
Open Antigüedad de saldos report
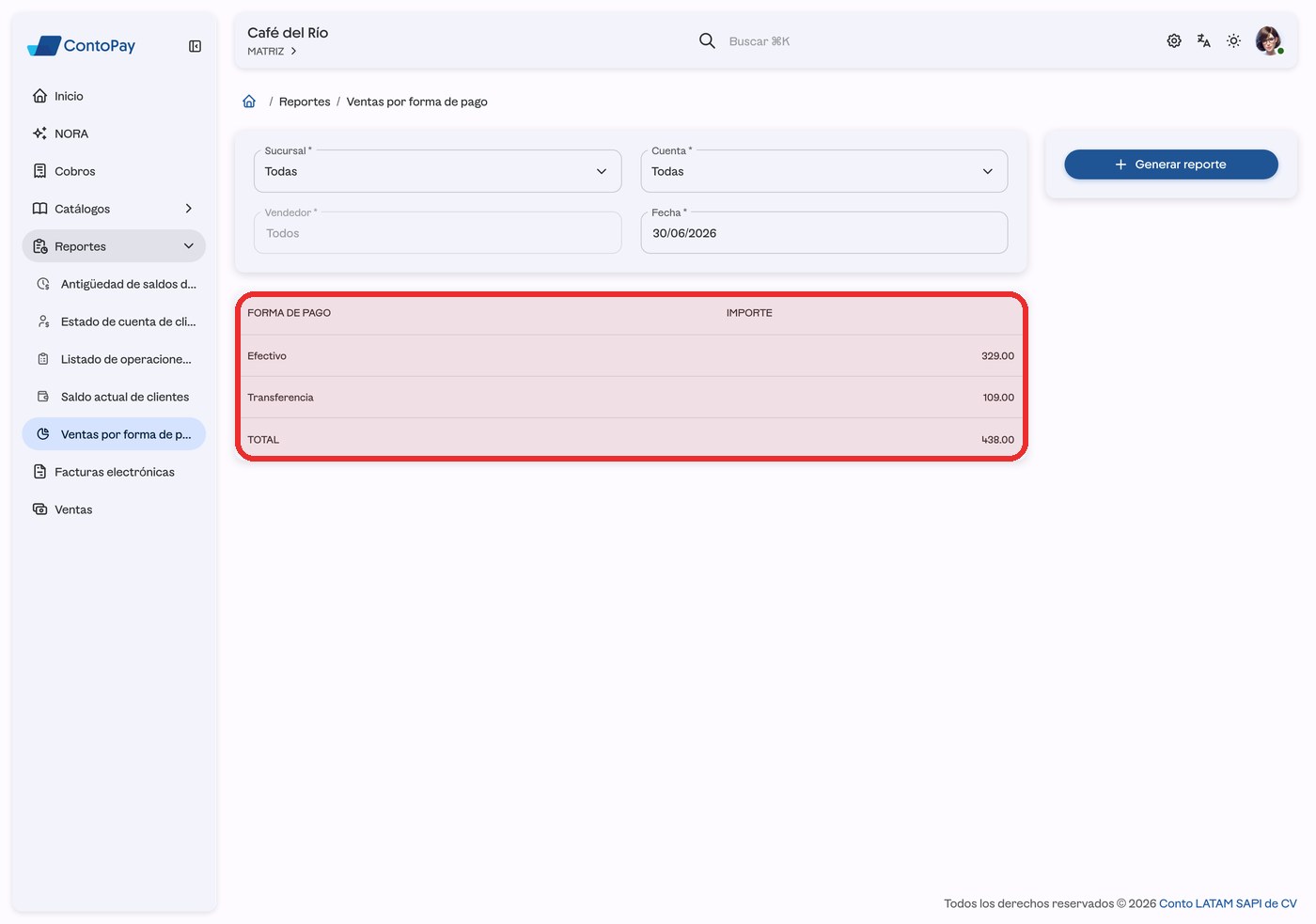pyautogui.click(x=114, y=284)
